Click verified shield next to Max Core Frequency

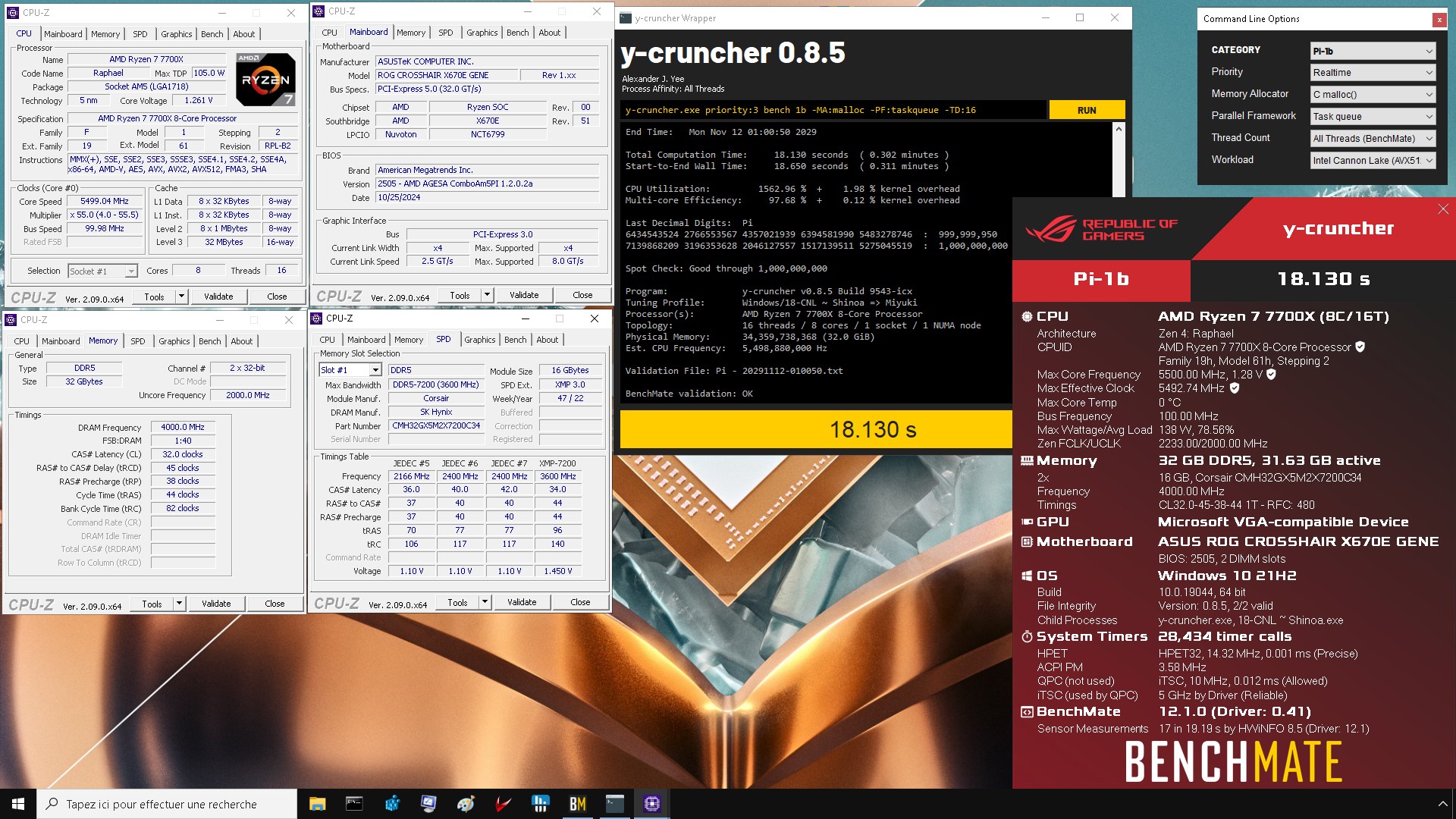1271,374
